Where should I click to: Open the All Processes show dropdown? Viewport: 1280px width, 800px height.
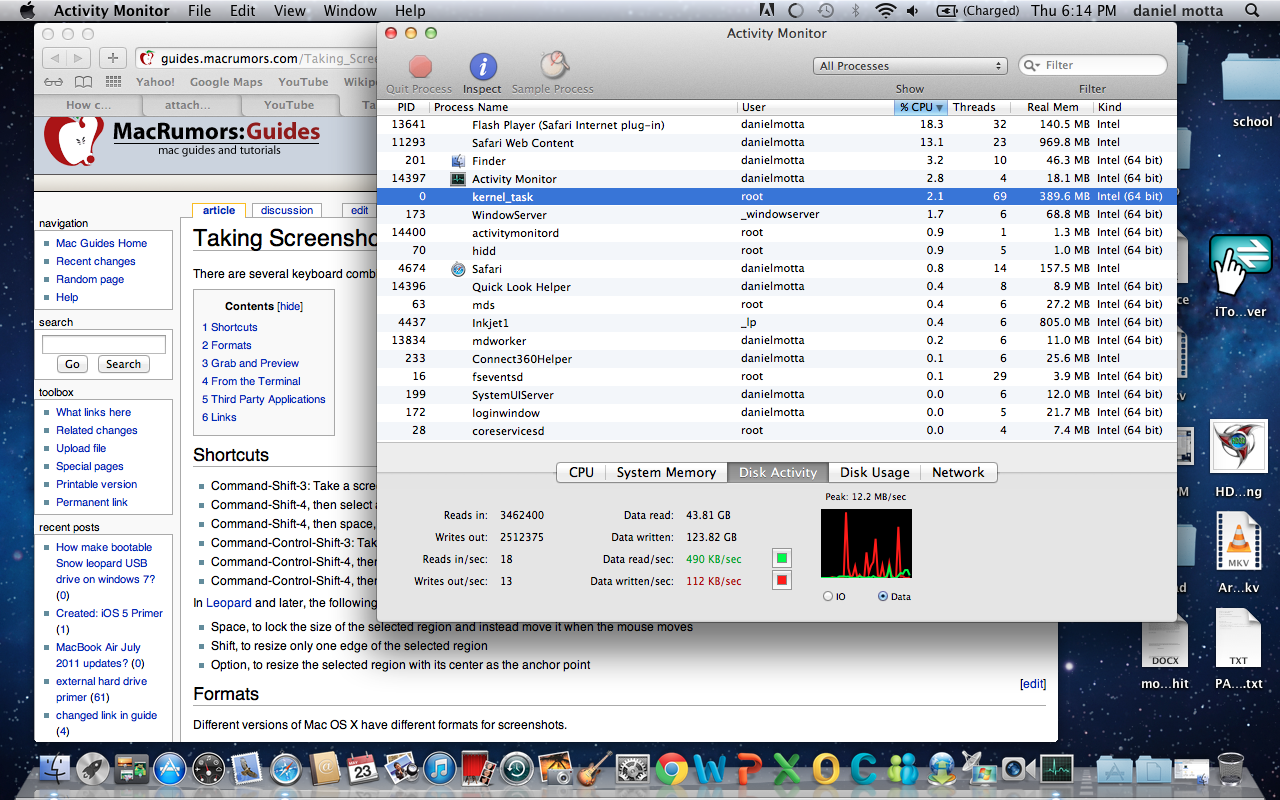tap(910, 66)
